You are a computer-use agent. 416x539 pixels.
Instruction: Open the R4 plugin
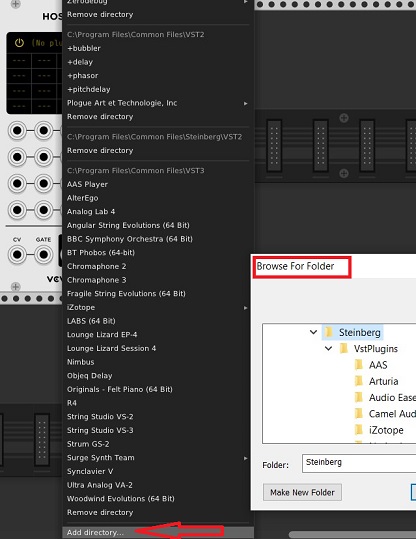coord(158,403)
